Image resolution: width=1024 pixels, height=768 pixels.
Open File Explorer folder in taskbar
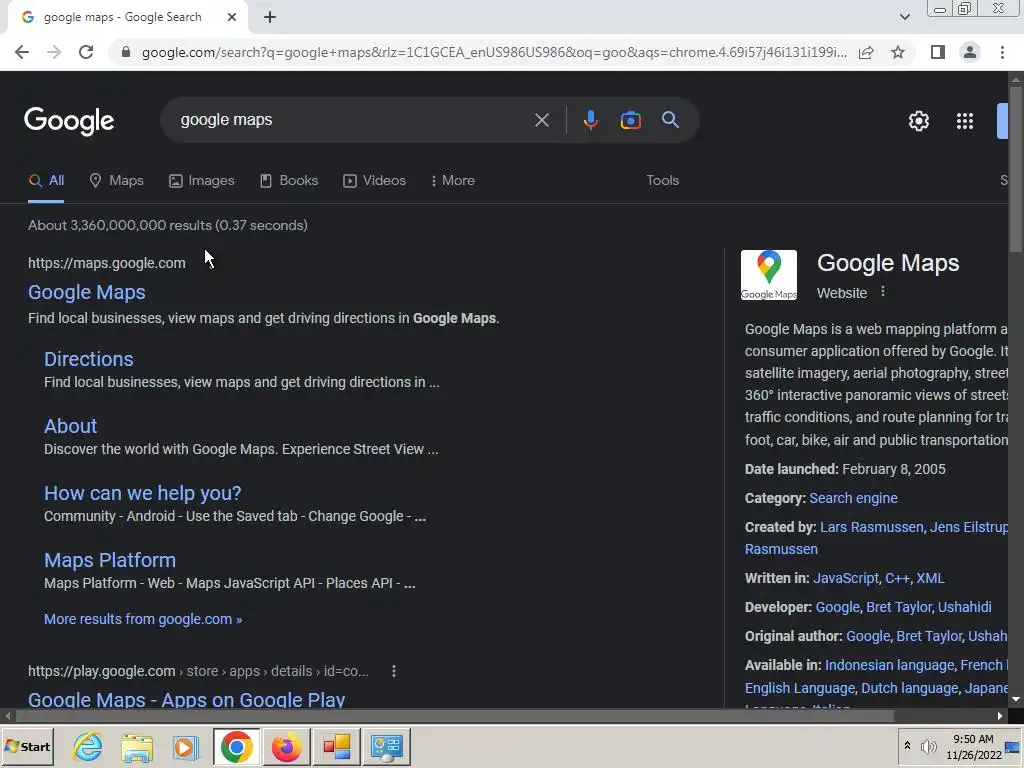(137, 747)
